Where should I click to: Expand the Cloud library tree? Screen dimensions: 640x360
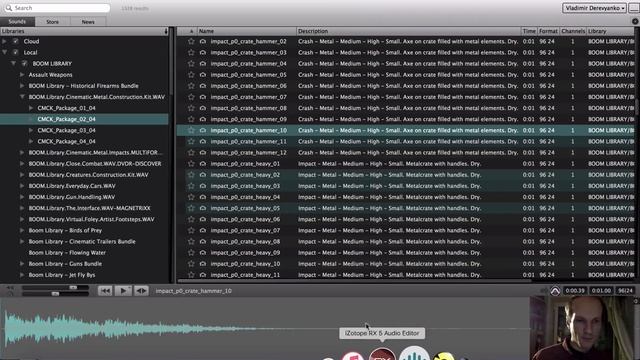point(4,41)
